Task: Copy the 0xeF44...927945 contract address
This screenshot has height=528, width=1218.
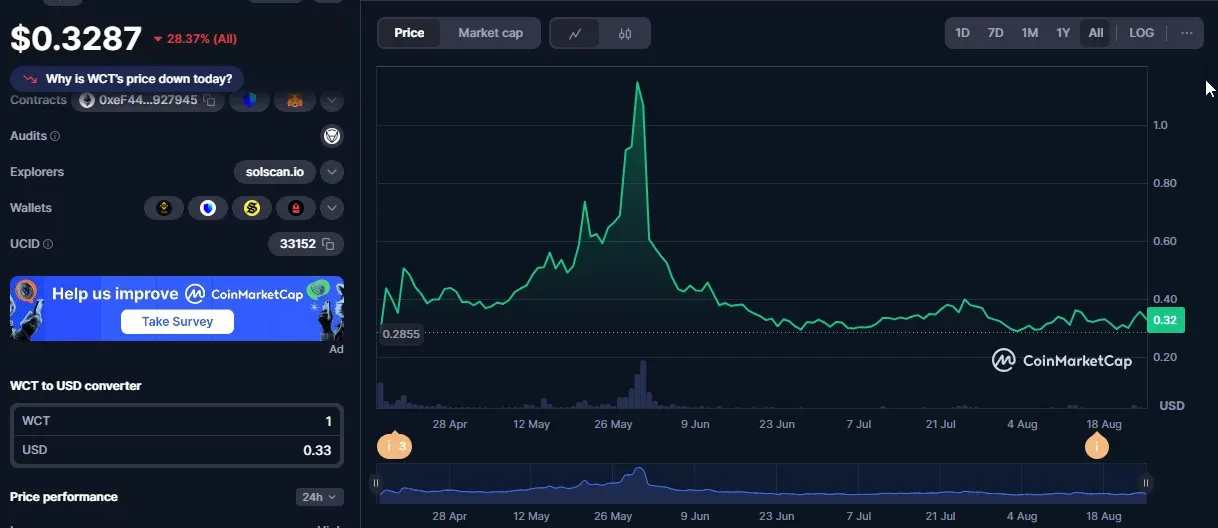Action: tap(210, 101)
